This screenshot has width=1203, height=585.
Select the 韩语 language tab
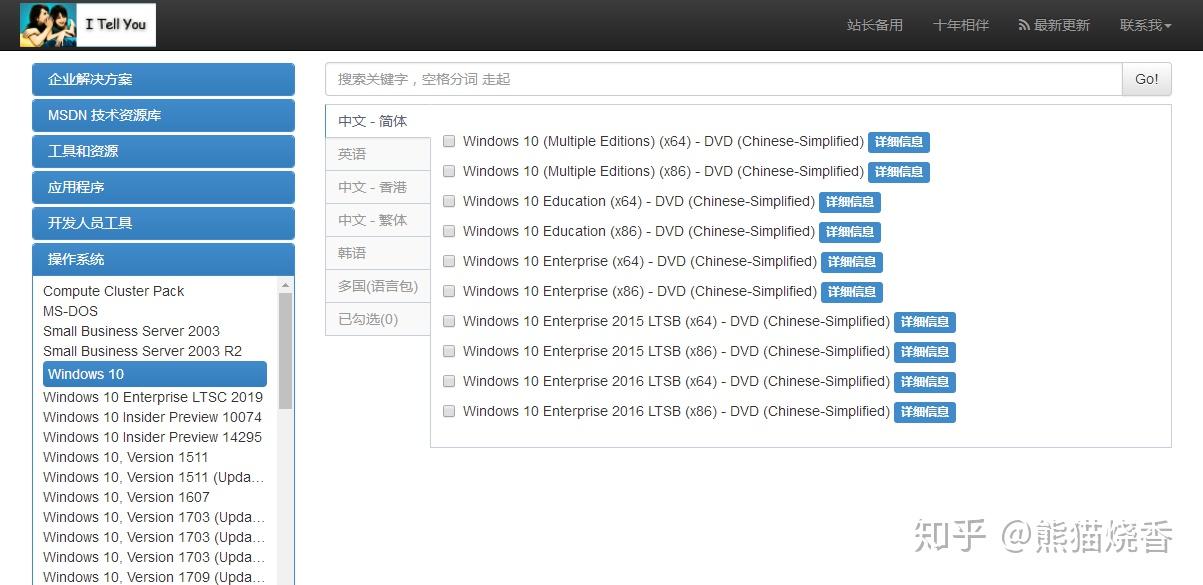(378, 253)
